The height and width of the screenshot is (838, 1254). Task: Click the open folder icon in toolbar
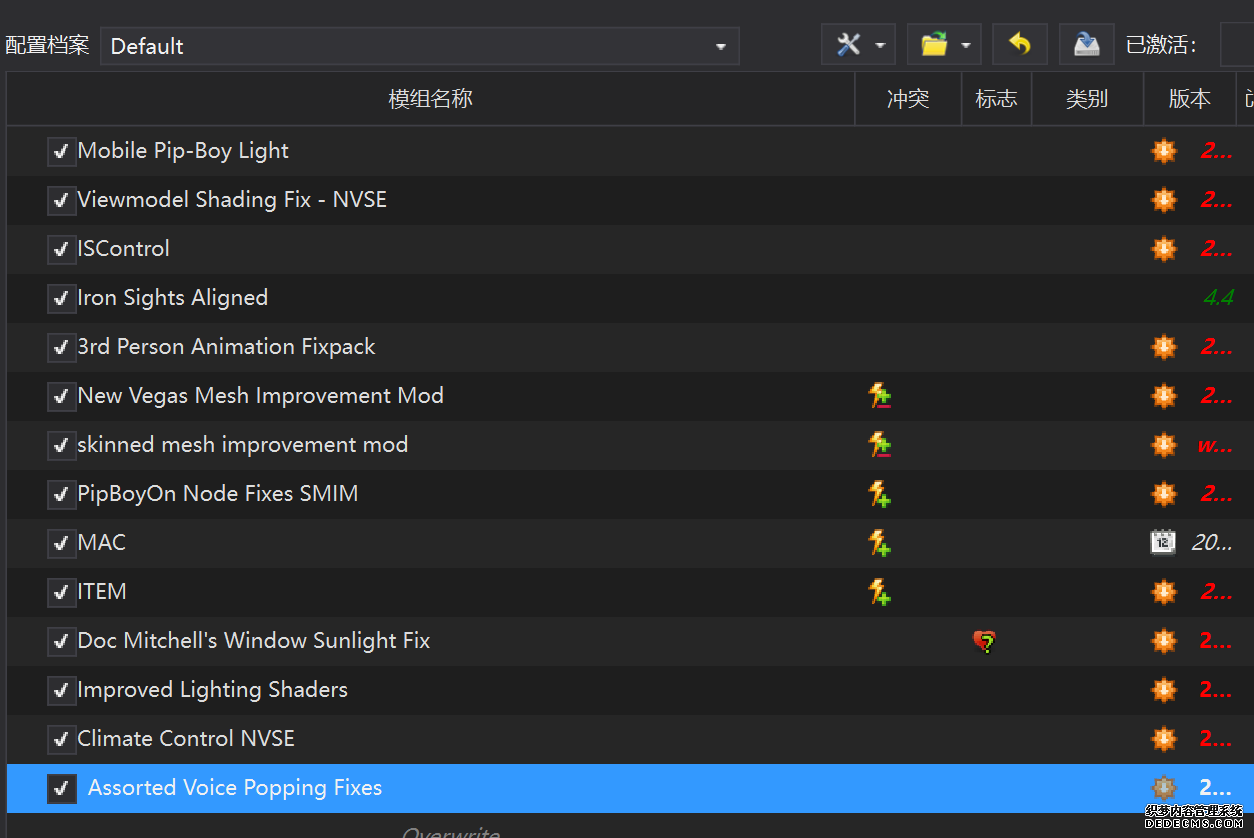click(x=934, y=45)
